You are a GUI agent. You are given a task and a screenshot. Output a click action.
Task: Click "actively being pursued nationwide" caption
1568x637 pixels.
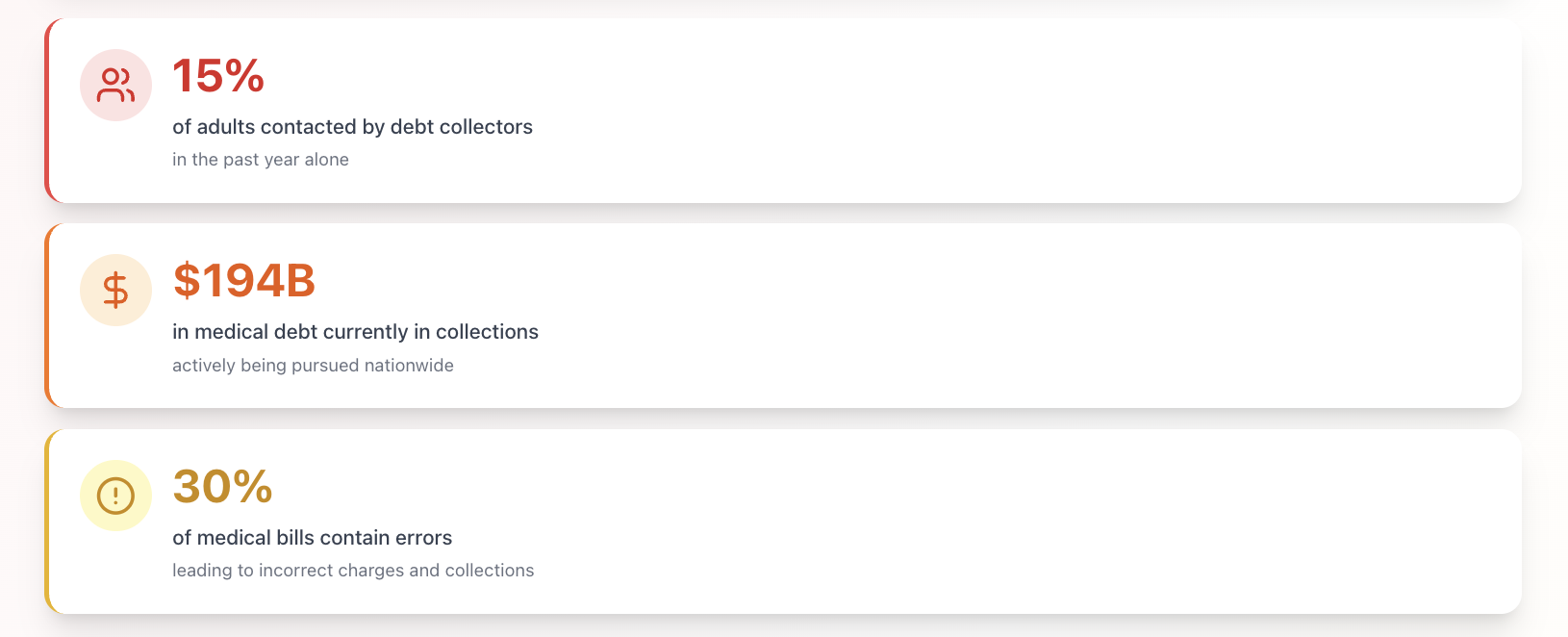pos(313,366)
